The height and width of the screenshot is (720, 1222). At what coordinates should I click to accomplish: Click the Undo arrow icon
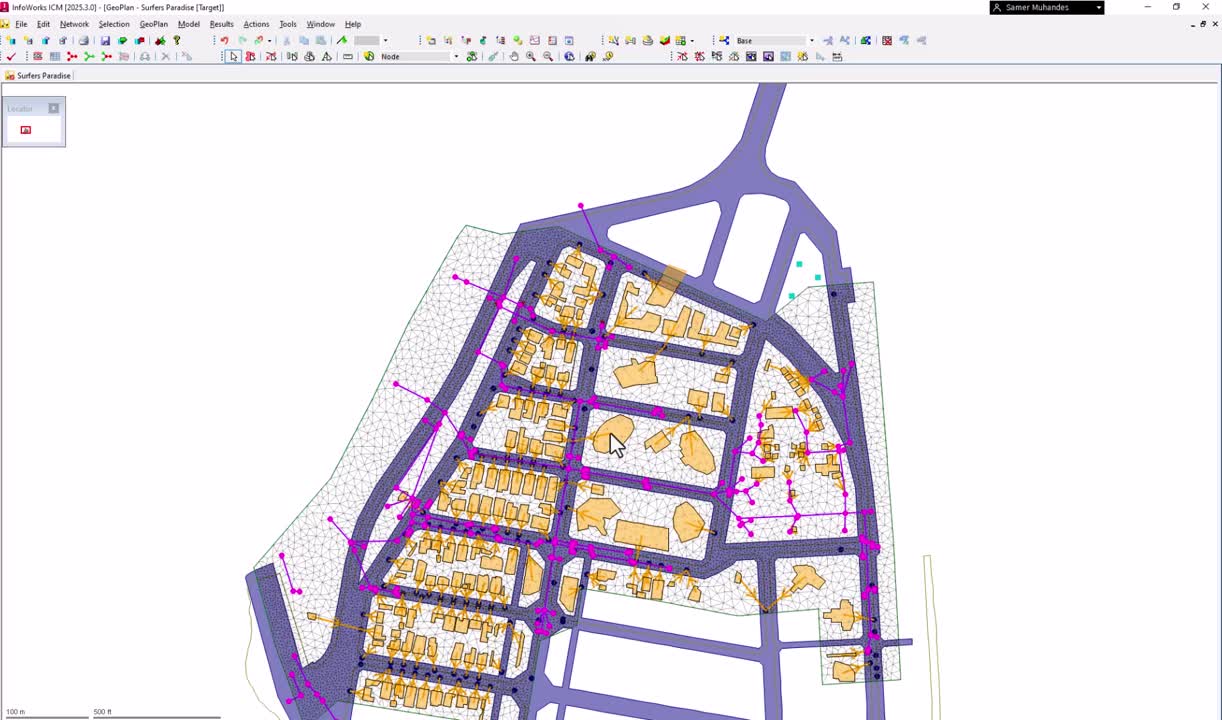pyautogui.click(x=224, y=41)
